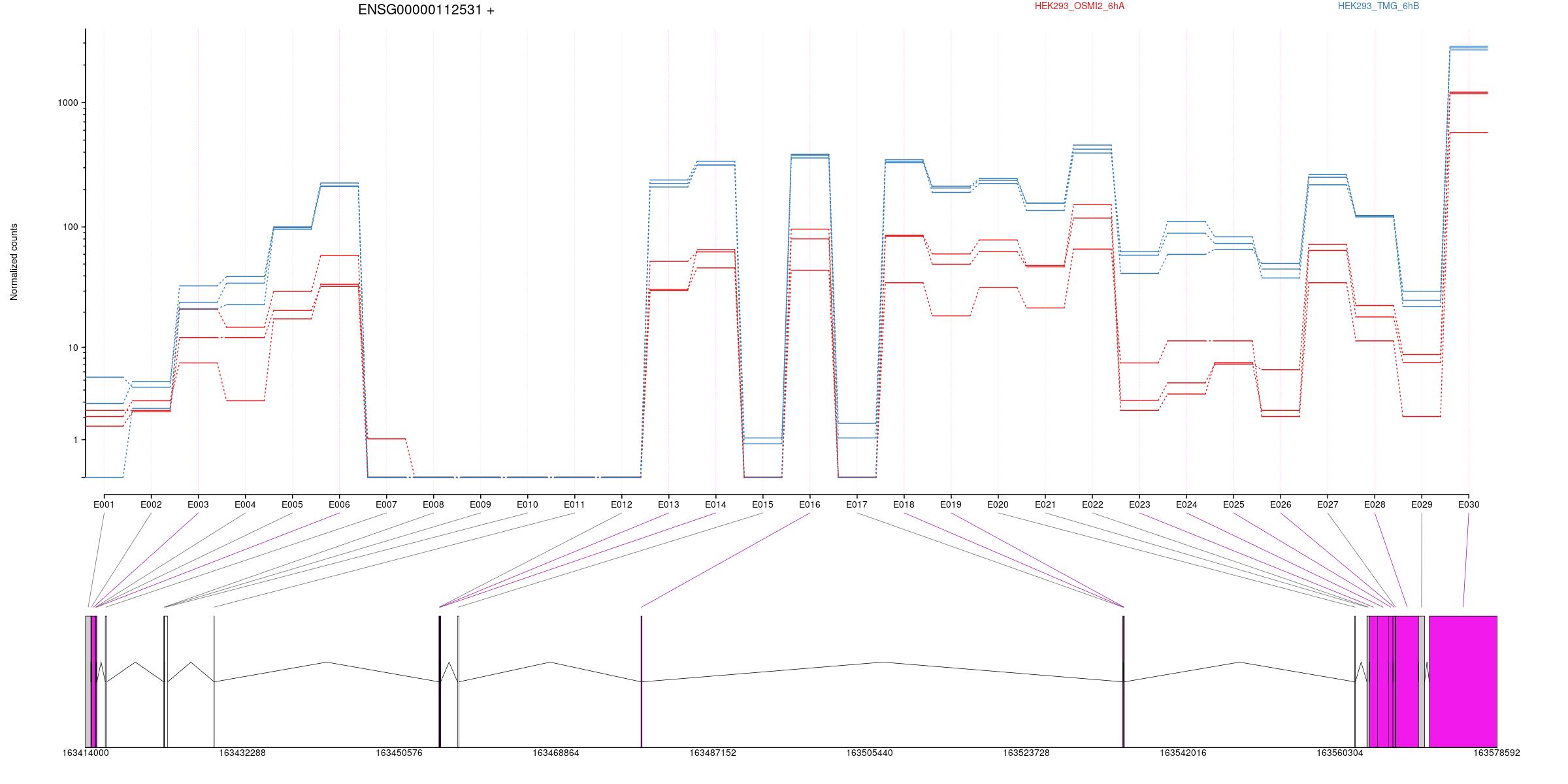Select exon bin label E014

(x=715, y=504)
